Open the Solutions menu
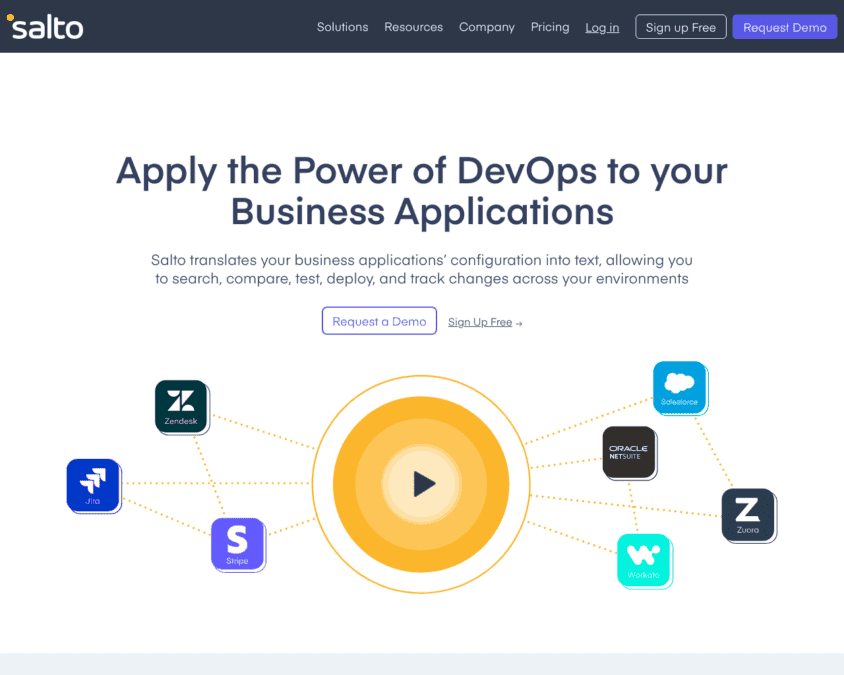 [342, 27]
